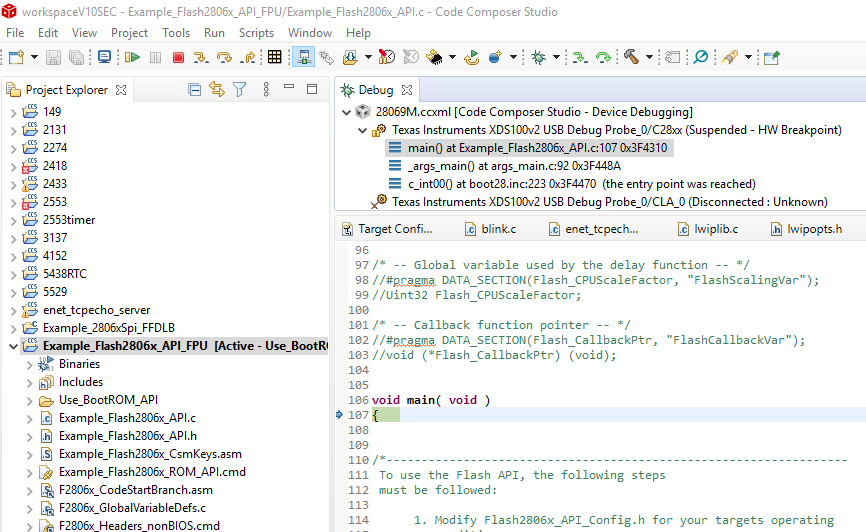Click the Restart icon with green arrow
Screen dimensions: 866x532
click(x=472, y=57)
